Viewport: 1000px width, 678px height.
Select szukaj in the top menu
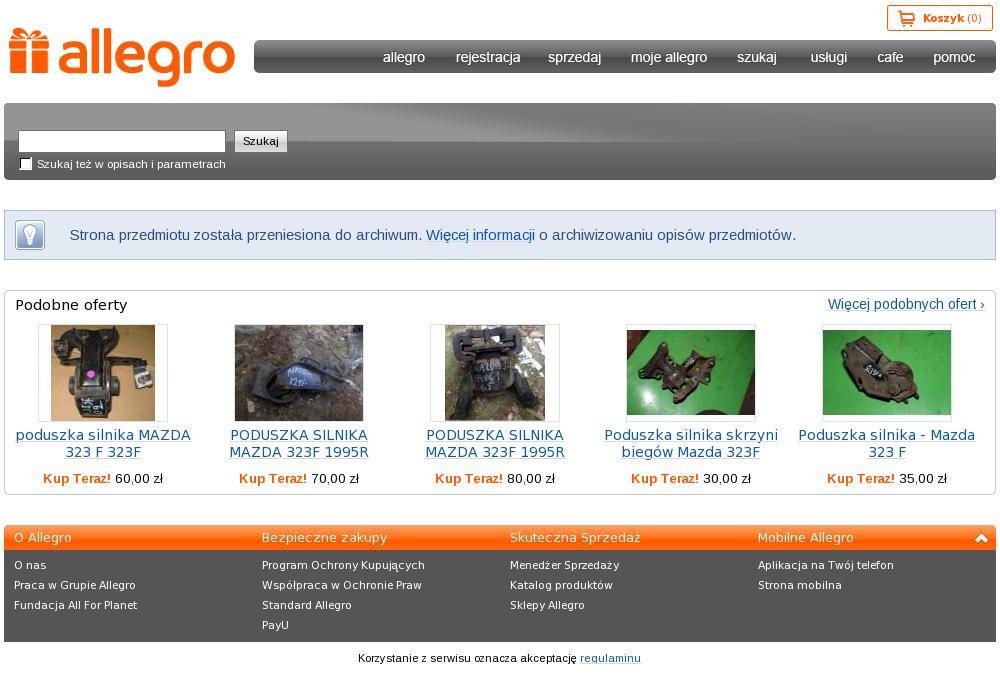(x=756, y=57)
